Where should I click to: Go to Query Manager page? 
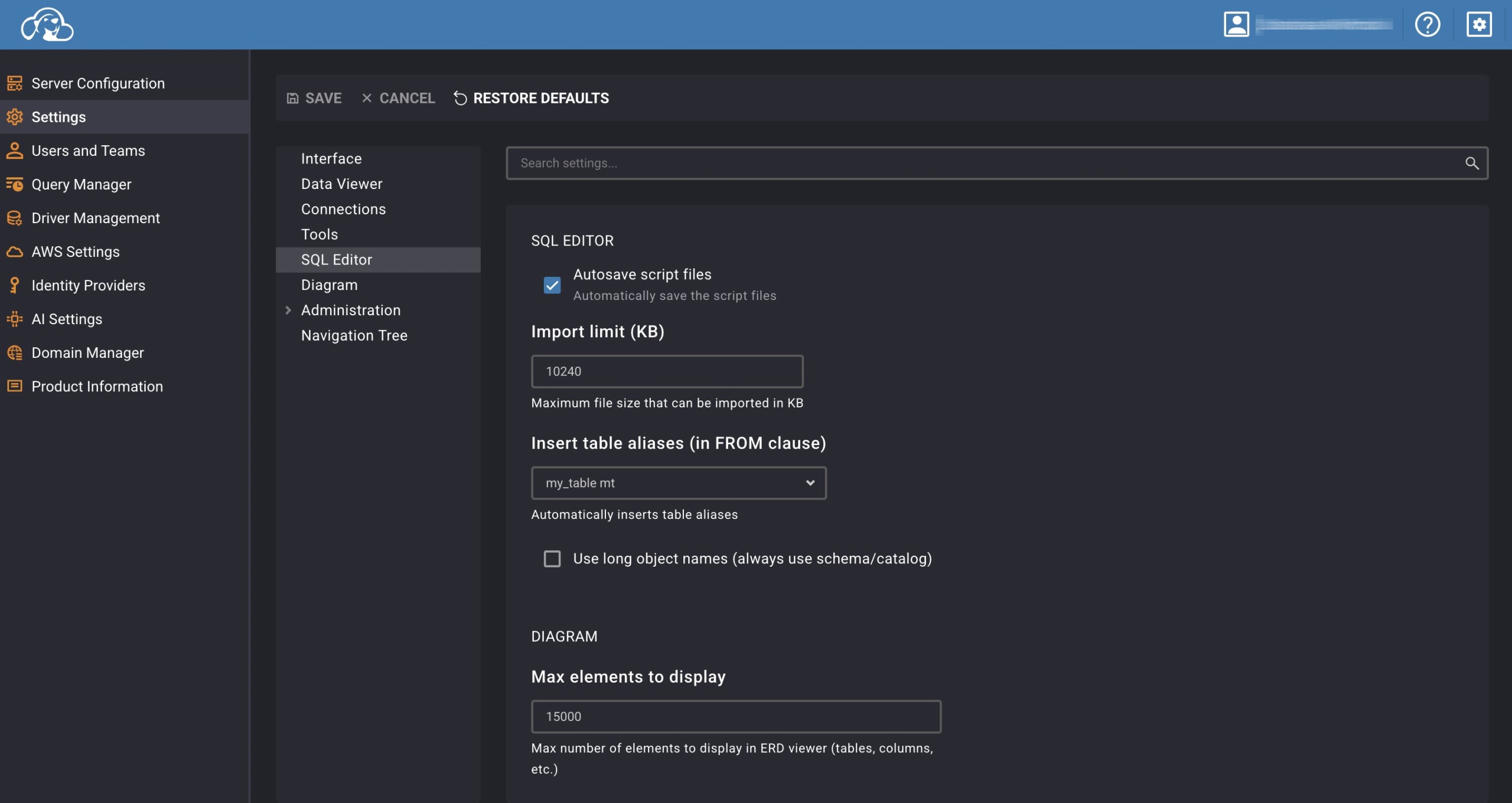[x=82, y=184]
